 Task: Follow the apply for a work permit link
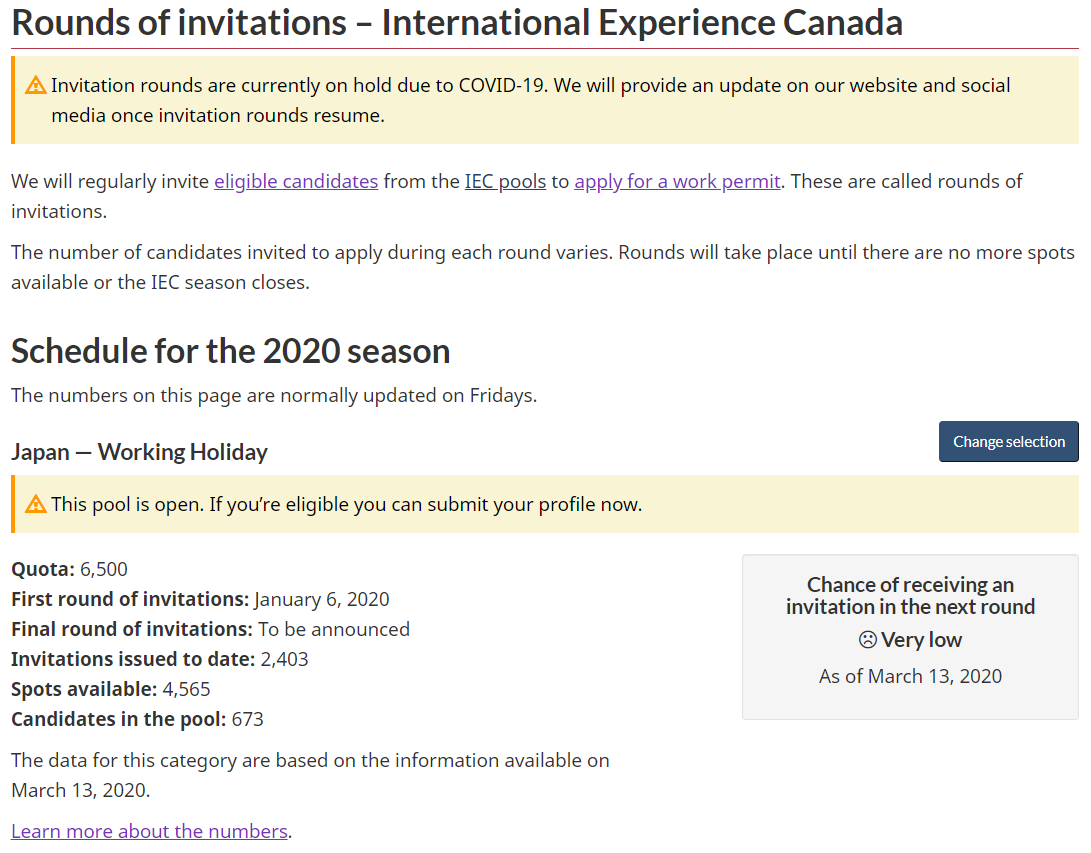coord(677,182)
